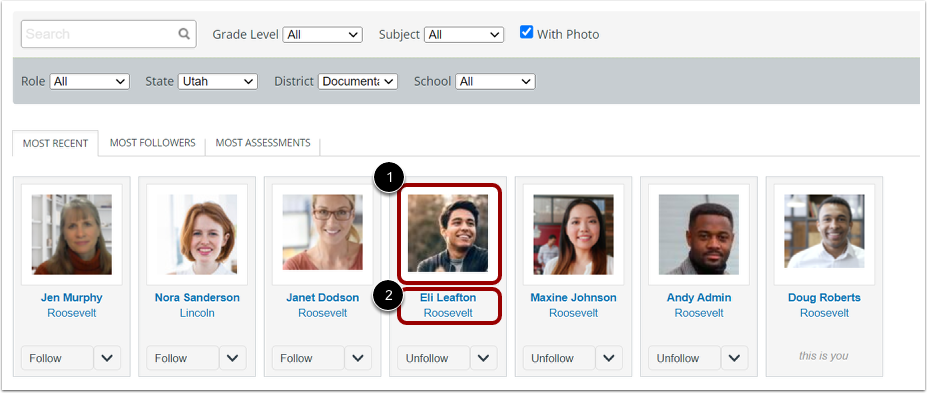Unfollow Andy Admin
This screenshot has width=927, height=393.
tap(684, 358)
